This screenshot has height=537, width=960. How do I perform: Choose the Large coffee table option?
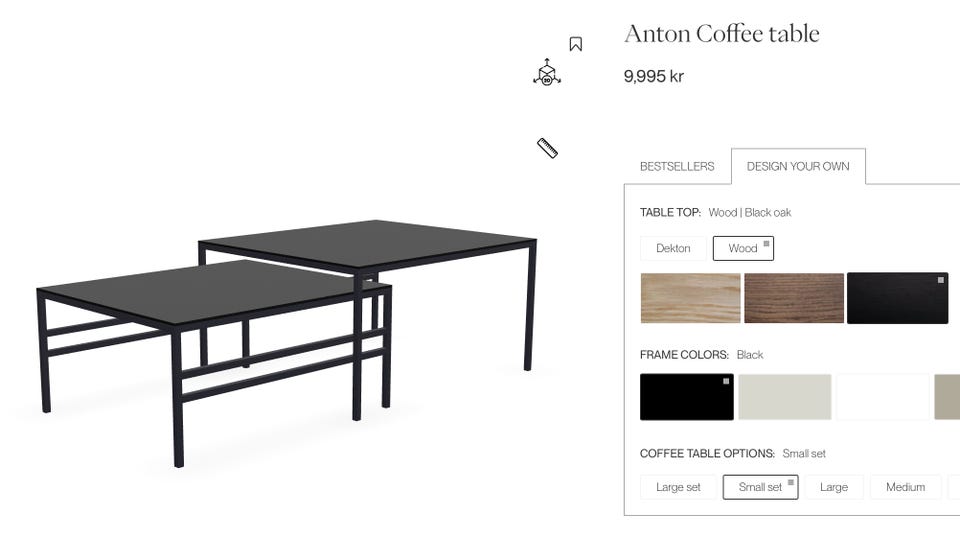[x=834, y=487]
